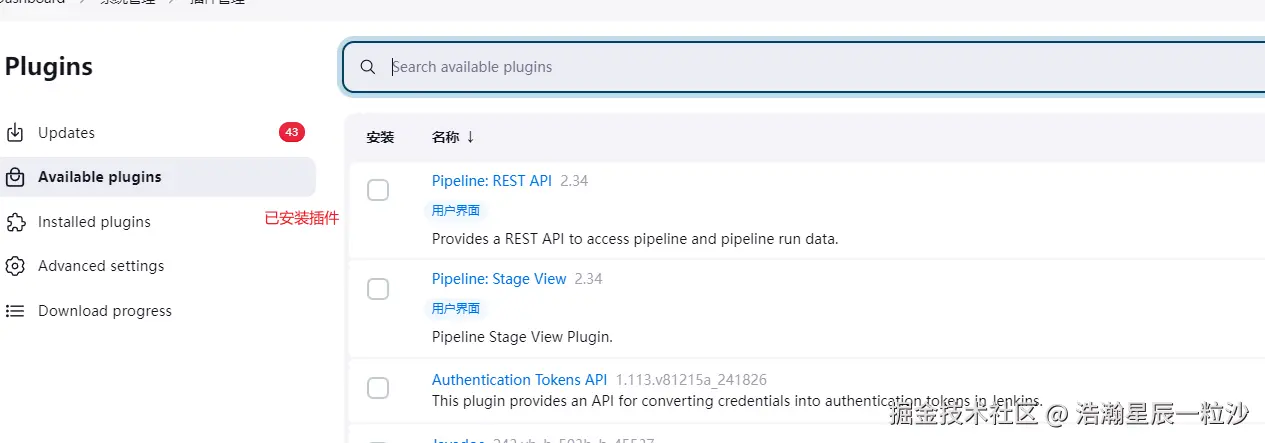Enable the Pipeline: Stage View checkbox
This screenshot has width=1265, height=443.
tap(378, 289)
